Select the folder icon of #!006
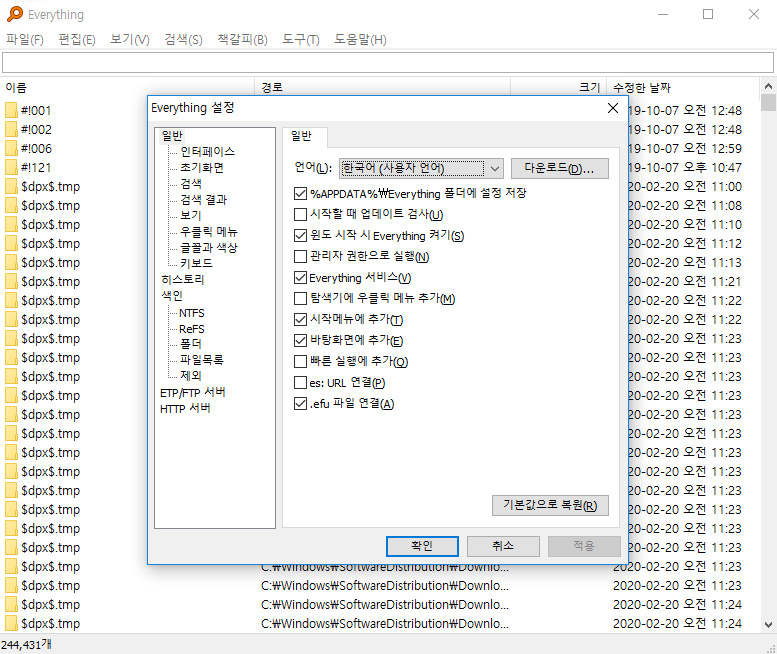This screenshot has height=654, width=777. [x=11, y=148]
